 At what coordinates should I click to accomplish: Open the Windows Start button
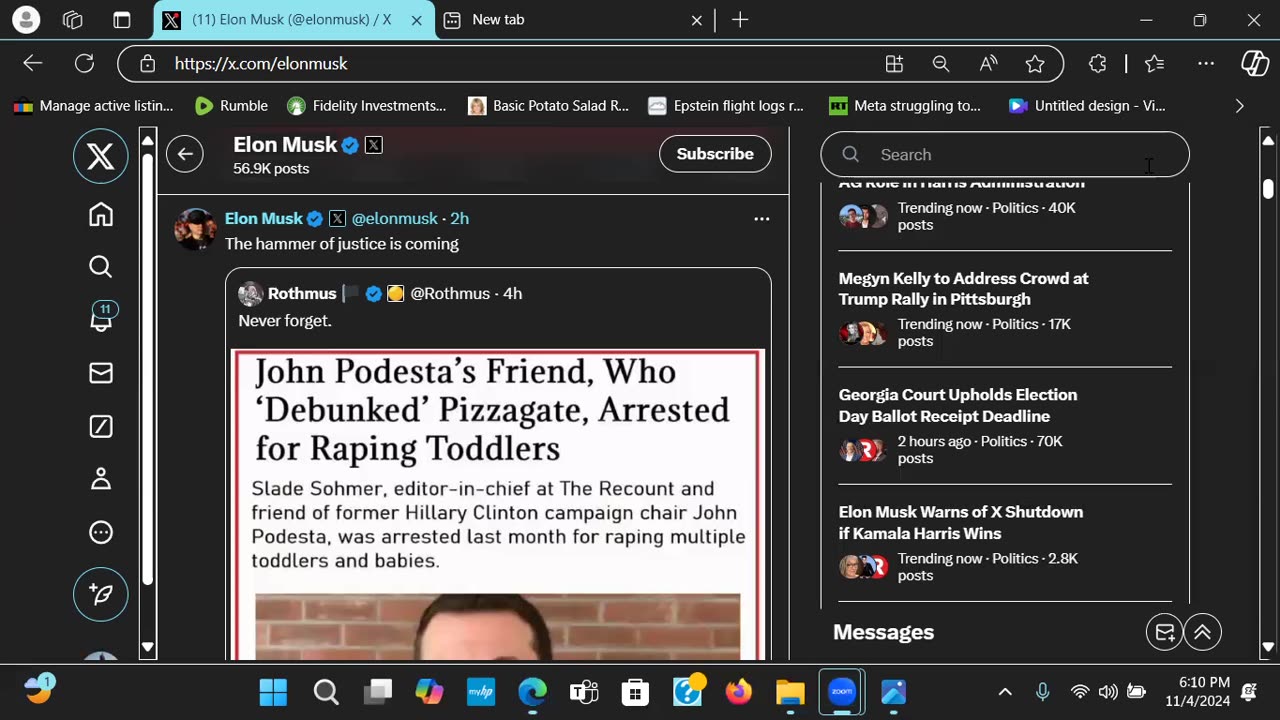(x=273, y=692)
